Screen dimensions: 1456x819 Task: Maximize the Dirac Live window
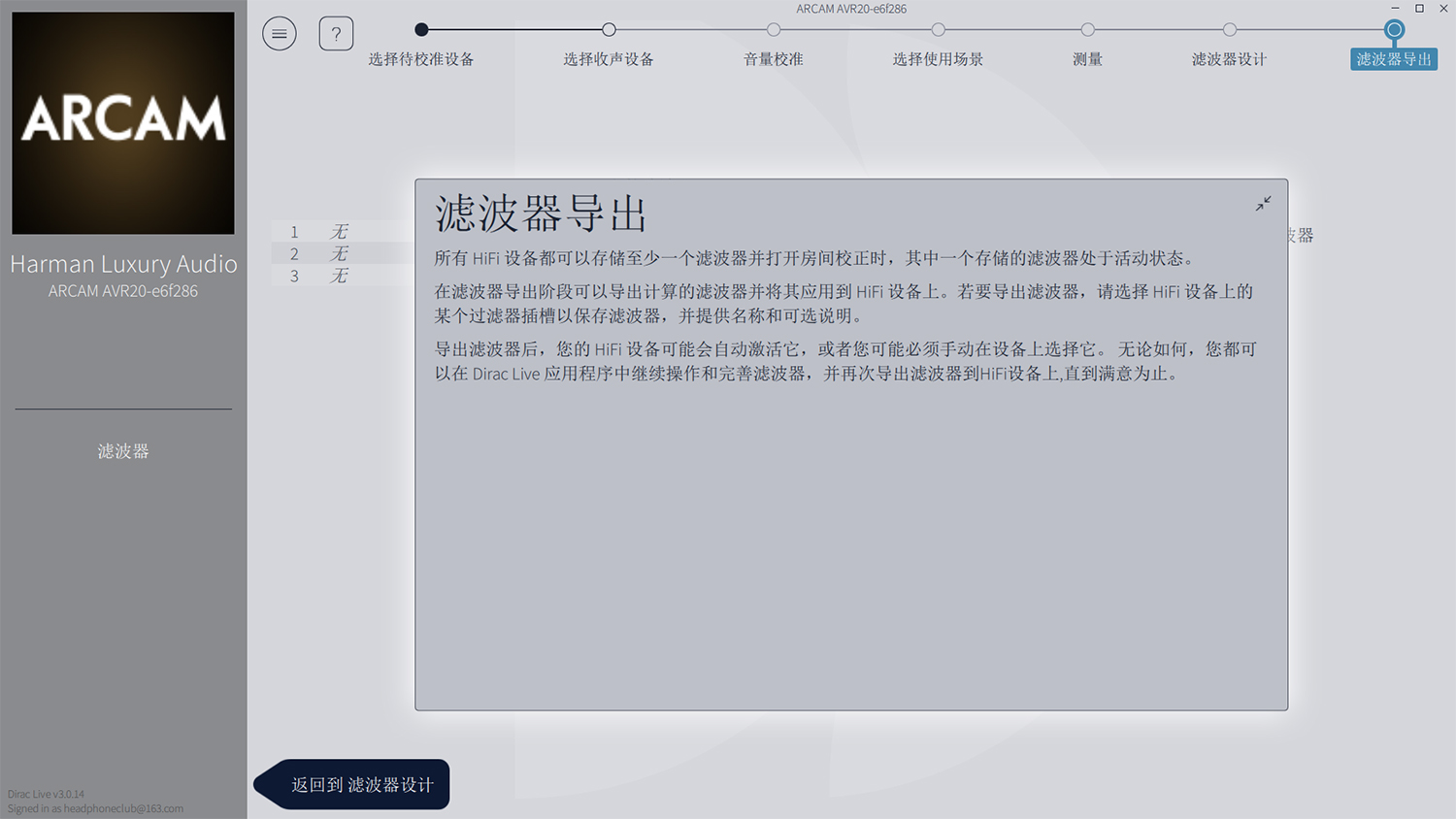pos(1419,9)
